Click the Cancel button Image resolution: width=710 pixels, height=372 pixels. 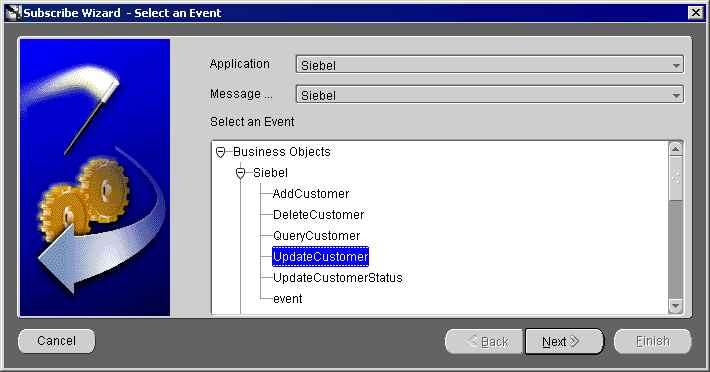(57, 341)
